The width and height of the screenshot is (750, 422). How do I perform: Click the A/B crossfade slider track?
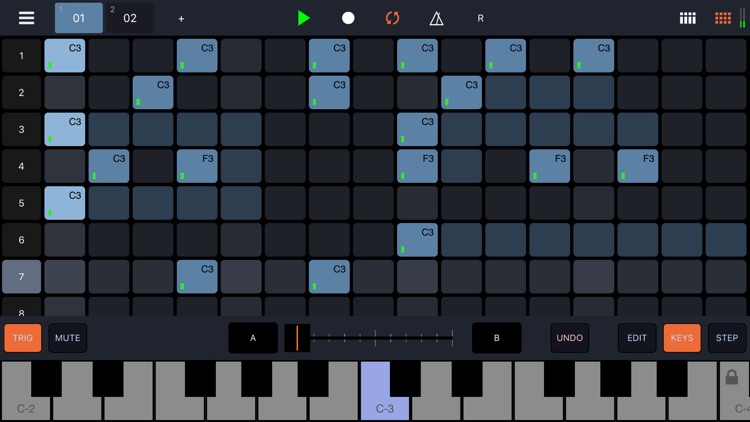pos(369,338)
